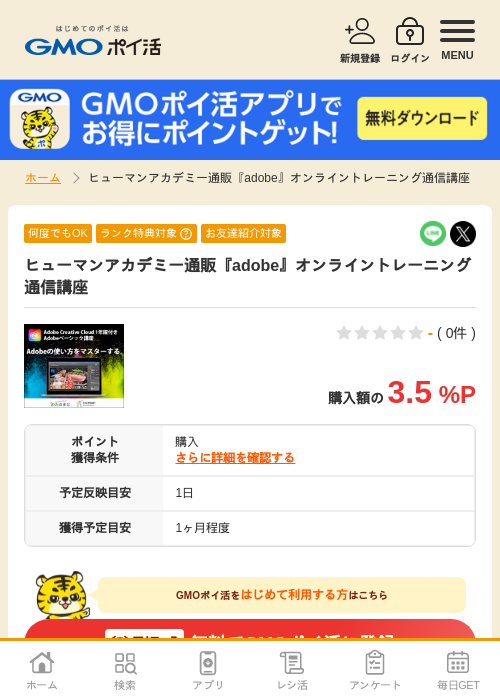The width and height of the screenshot is (500, 700).
Task: Open レシ活 receipt icon tab
Action: [x=292, y=671]
